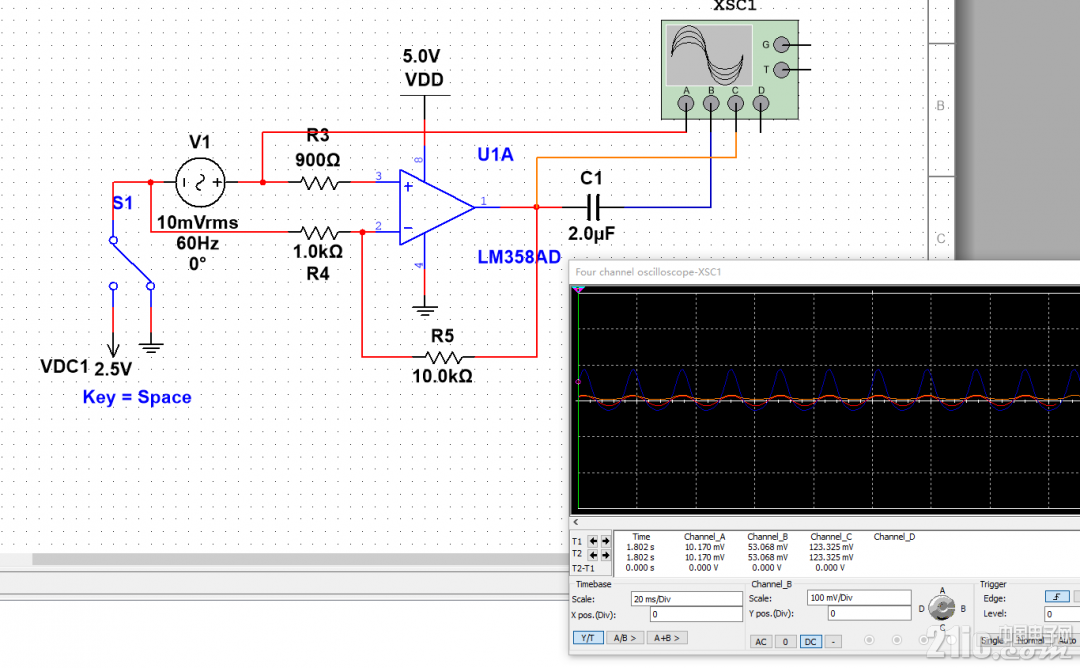Select capacitor C1 symbol

pos(594,207)
